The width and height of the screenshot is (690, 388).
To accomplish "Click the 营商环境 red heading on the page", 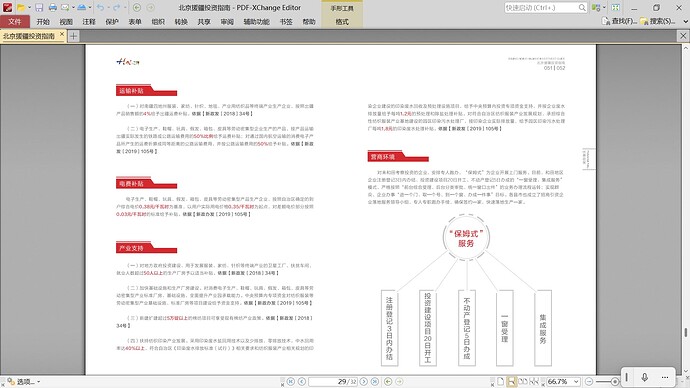I will click(398, 156).
